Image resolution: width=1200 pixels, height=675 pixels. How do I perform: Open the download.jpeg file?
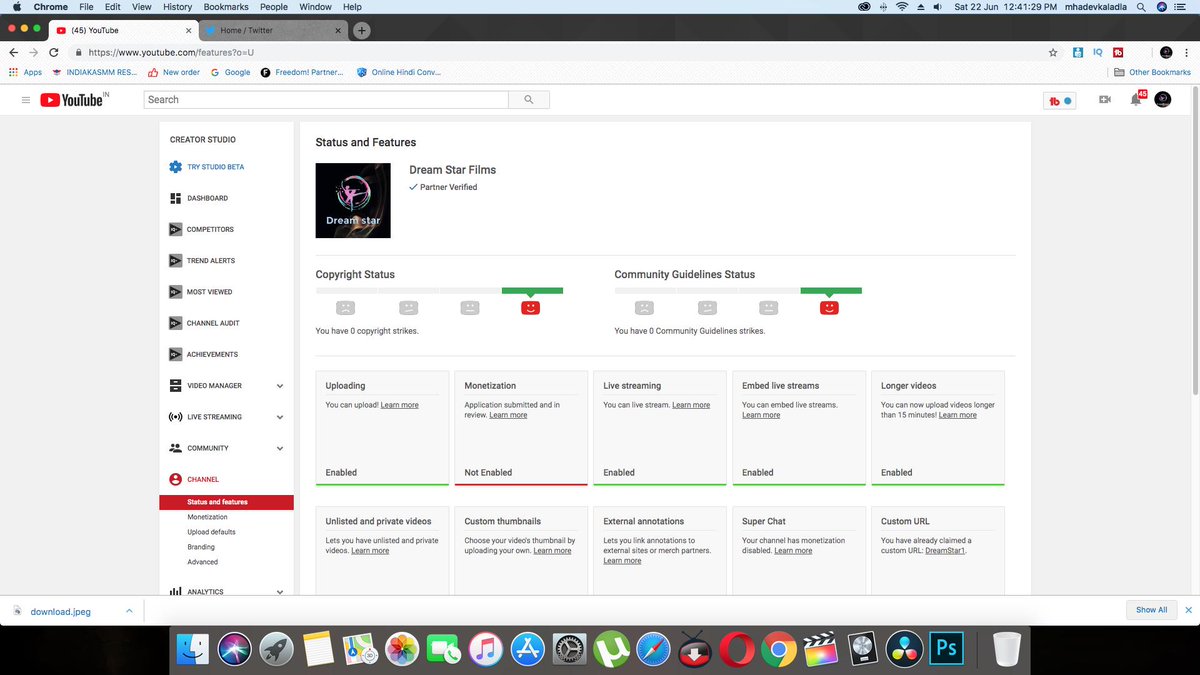coord(60,611)
